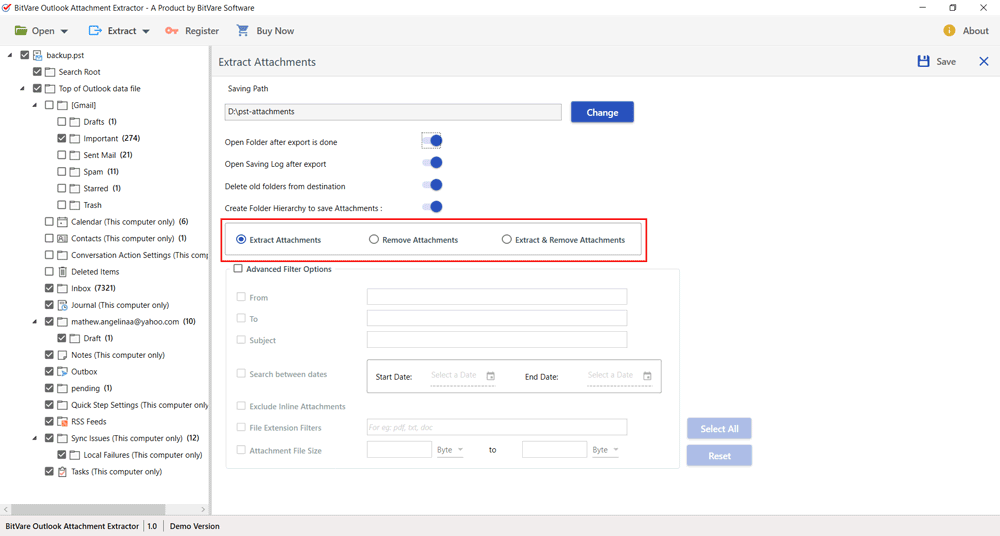Click the Register key icon
The height and width of the screenshot is (536, 1000).
pos(172,31)
